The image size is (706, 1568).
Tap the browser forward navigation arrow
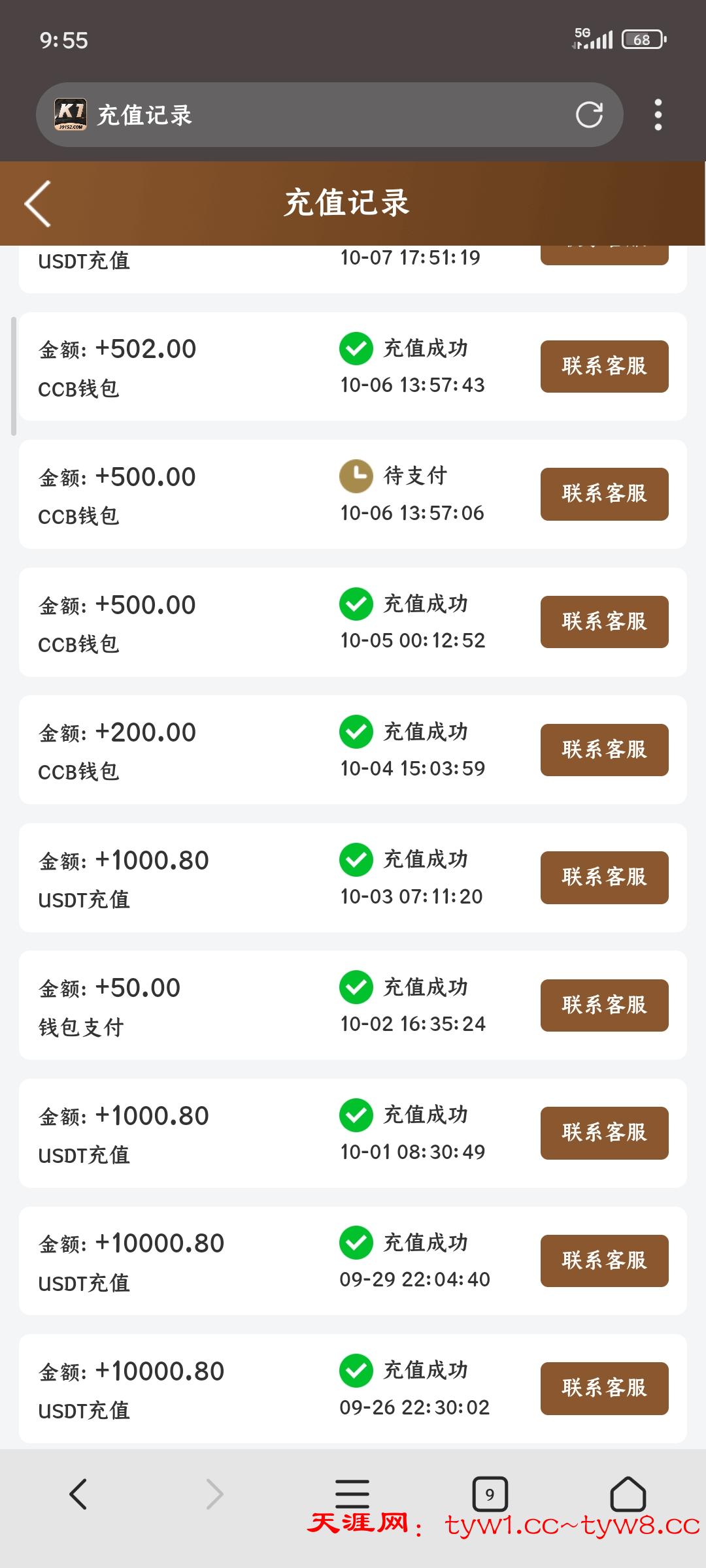click(x=214, y=1494)
